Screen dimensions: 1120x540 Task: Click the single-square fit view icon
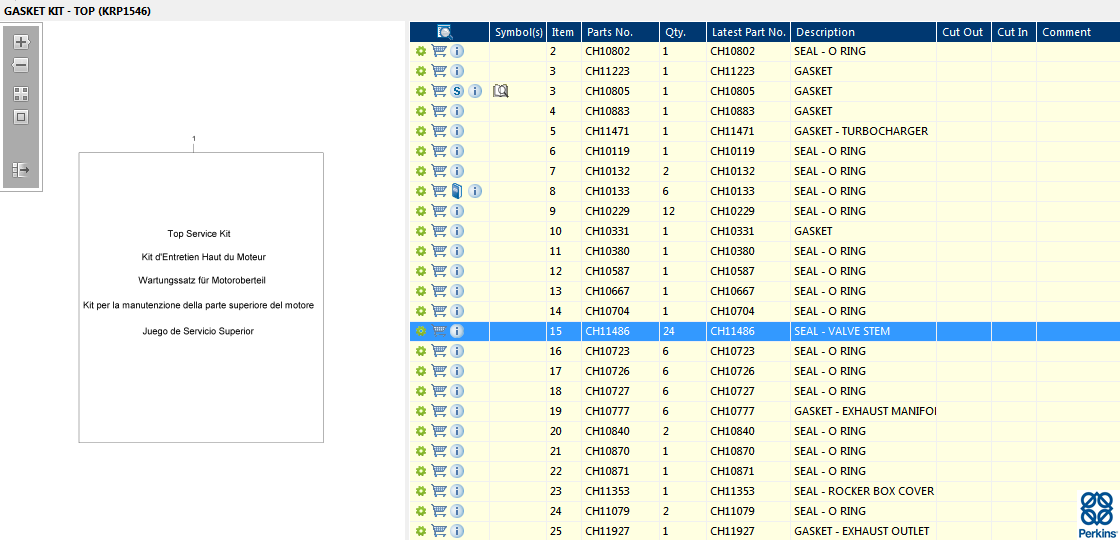tap(20, 117)
